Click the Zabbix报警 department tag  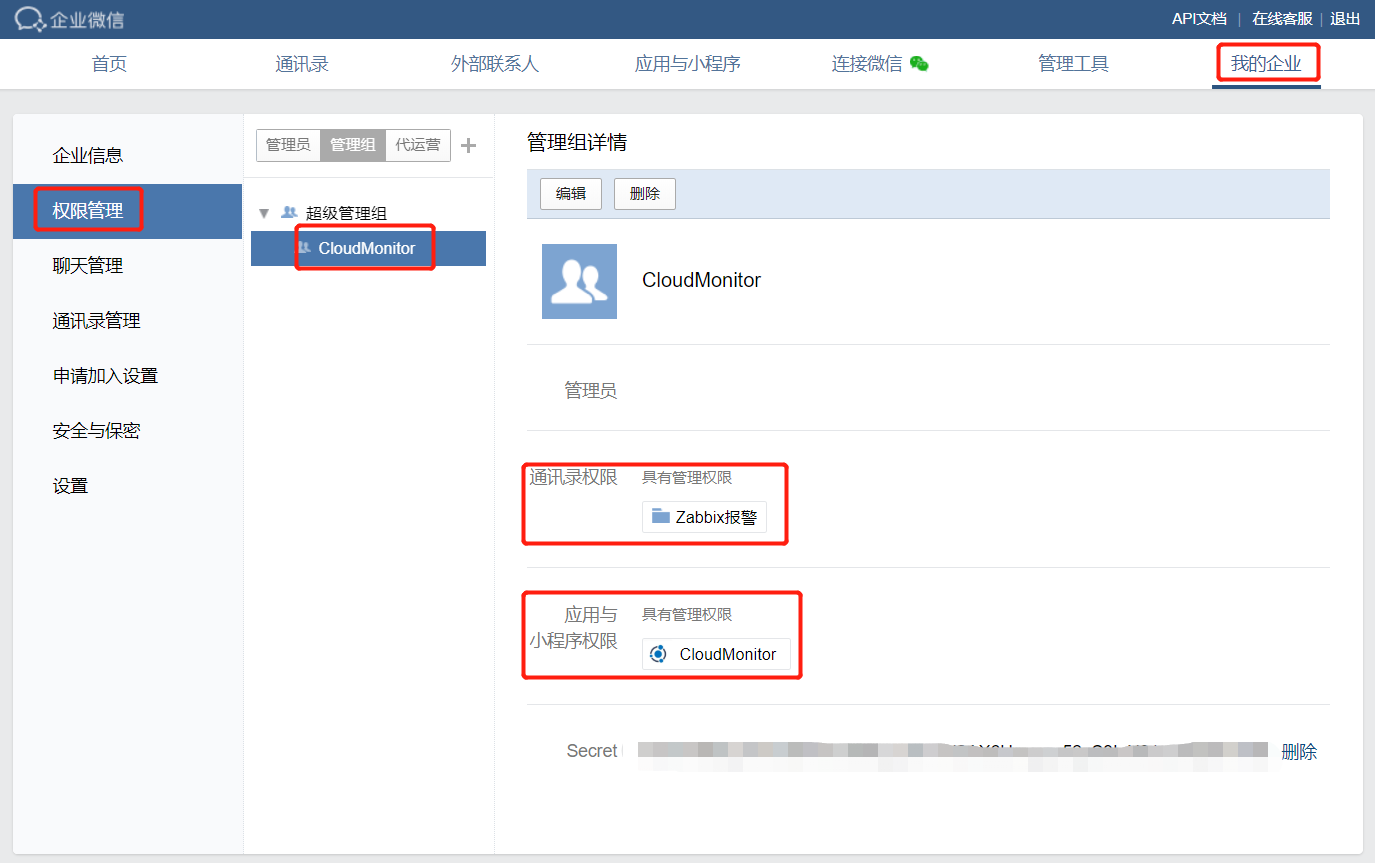point(705,517)
